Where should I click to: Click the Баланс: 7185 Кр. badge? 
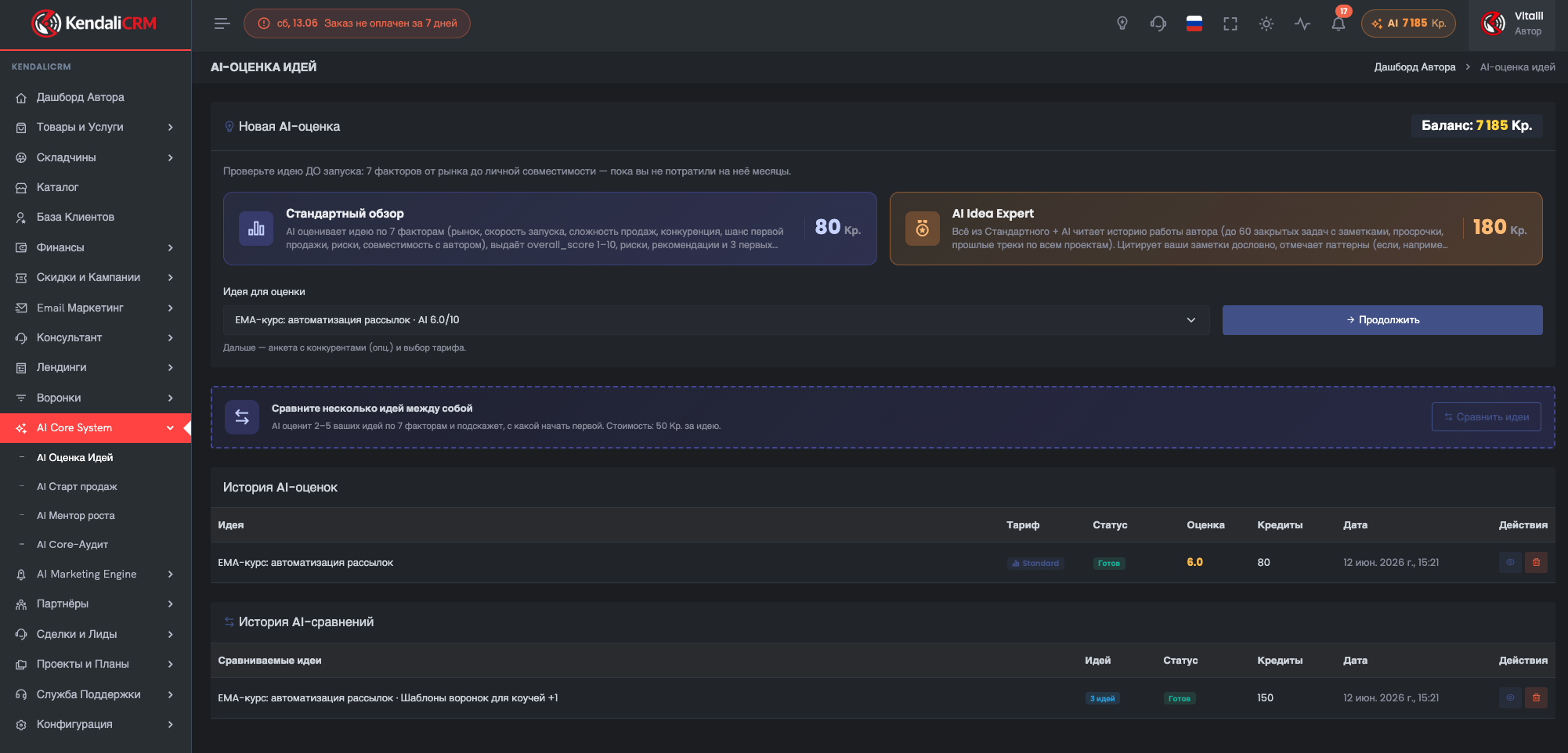tap(1476, 125)
